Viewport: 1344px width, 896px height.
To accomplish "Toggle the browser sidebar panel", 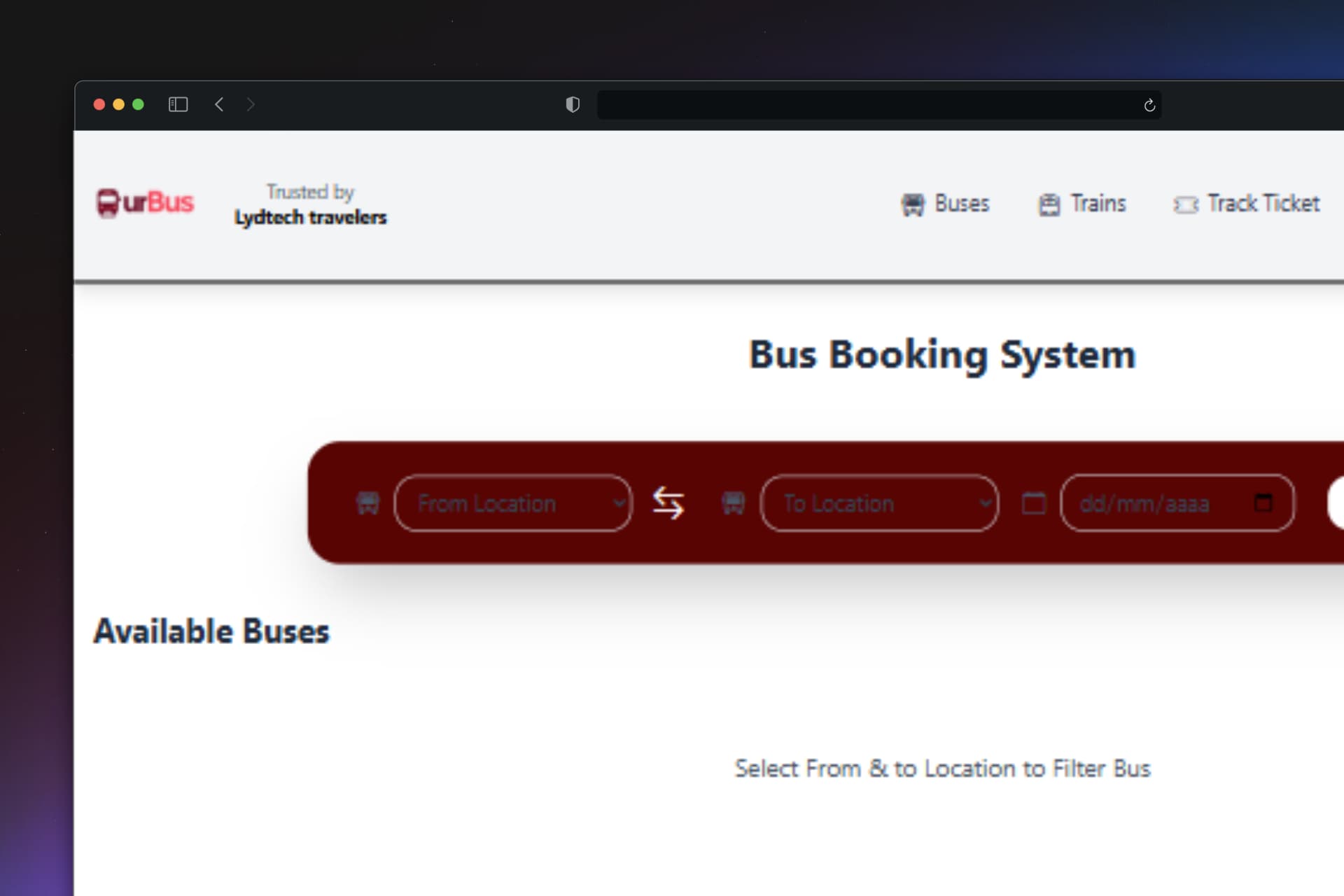I will point(178,104).
